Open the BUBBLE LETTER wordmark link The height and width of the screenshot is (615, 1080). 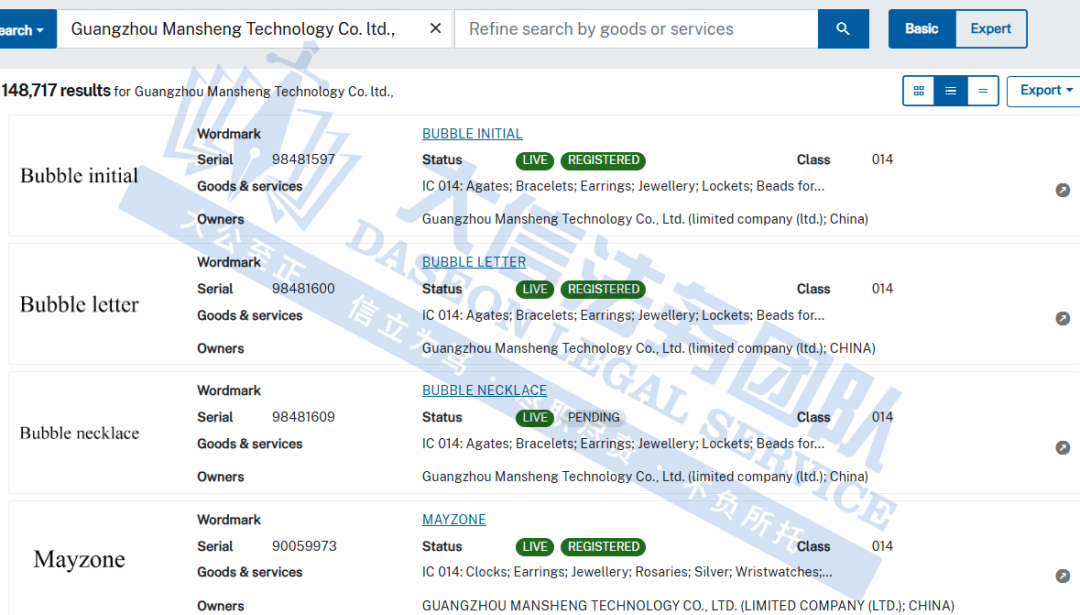(x=473, y=262)
